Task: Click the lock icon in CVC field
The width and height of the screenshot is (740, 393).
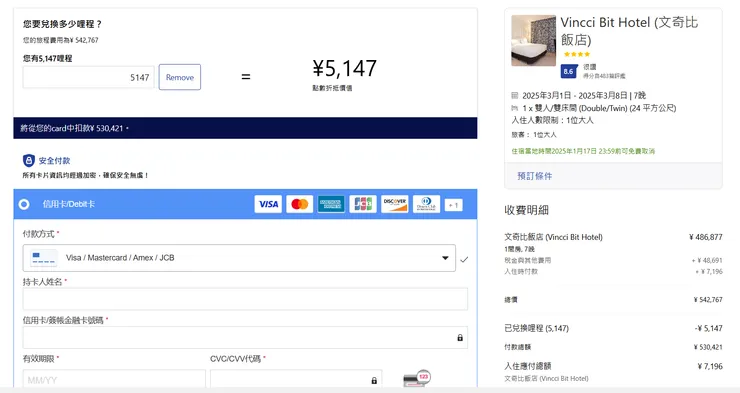Action: [374, 380]
